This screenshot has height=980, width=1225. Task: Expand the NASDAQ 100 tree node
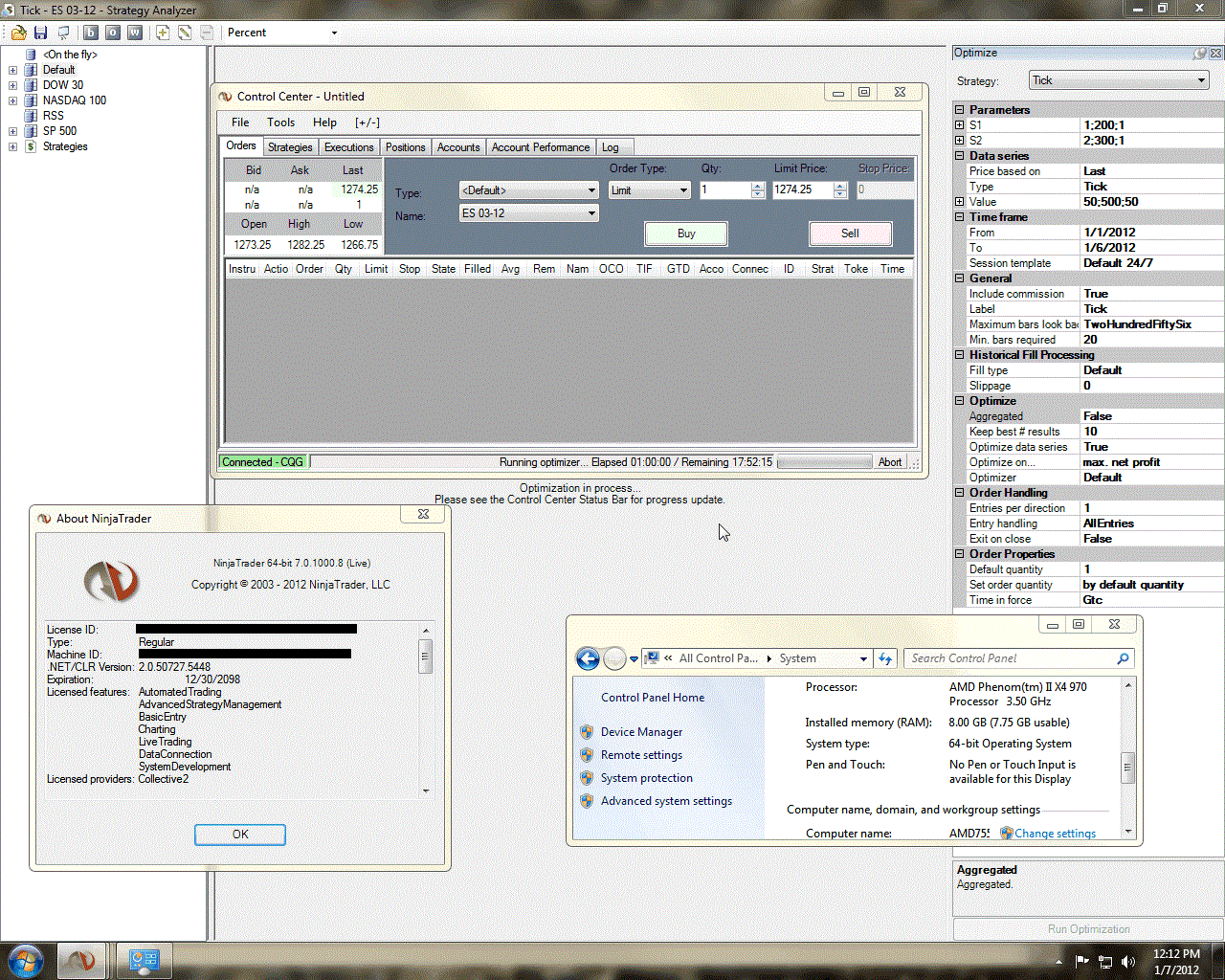click(12, 100)
